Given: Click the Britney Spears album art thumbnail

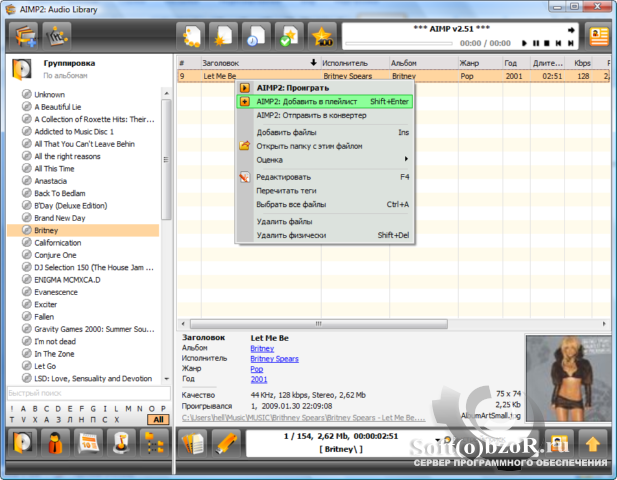Looking at the screenshot, I should pos(569,378).
